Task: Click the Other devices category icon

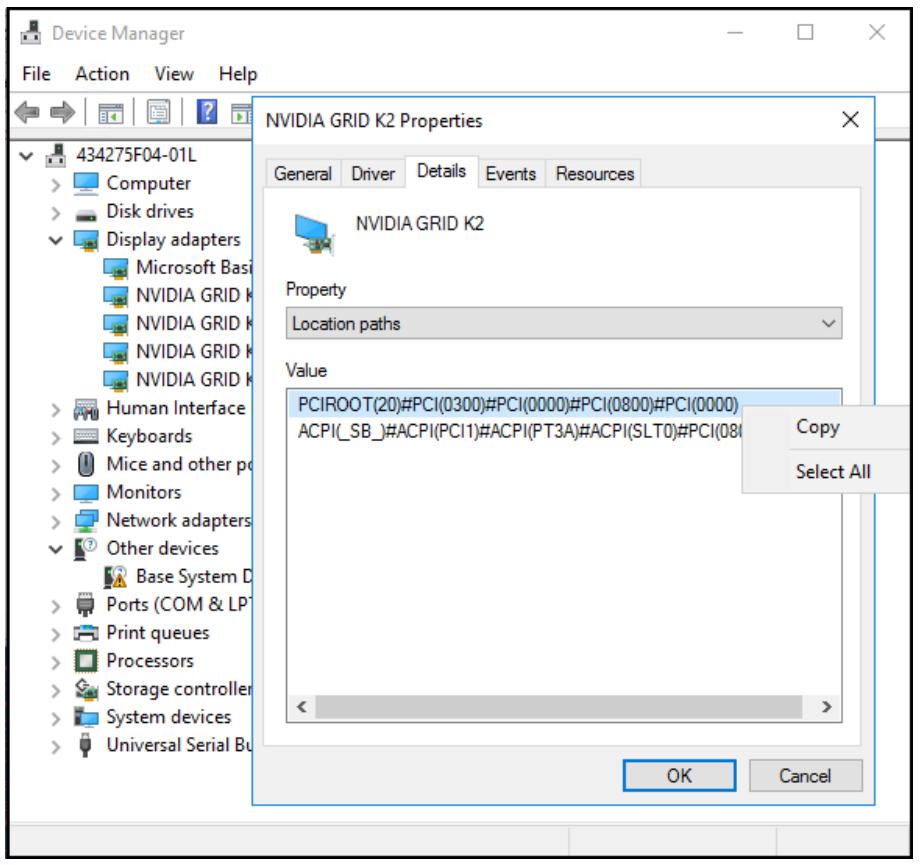Action: tap(86, 548)
